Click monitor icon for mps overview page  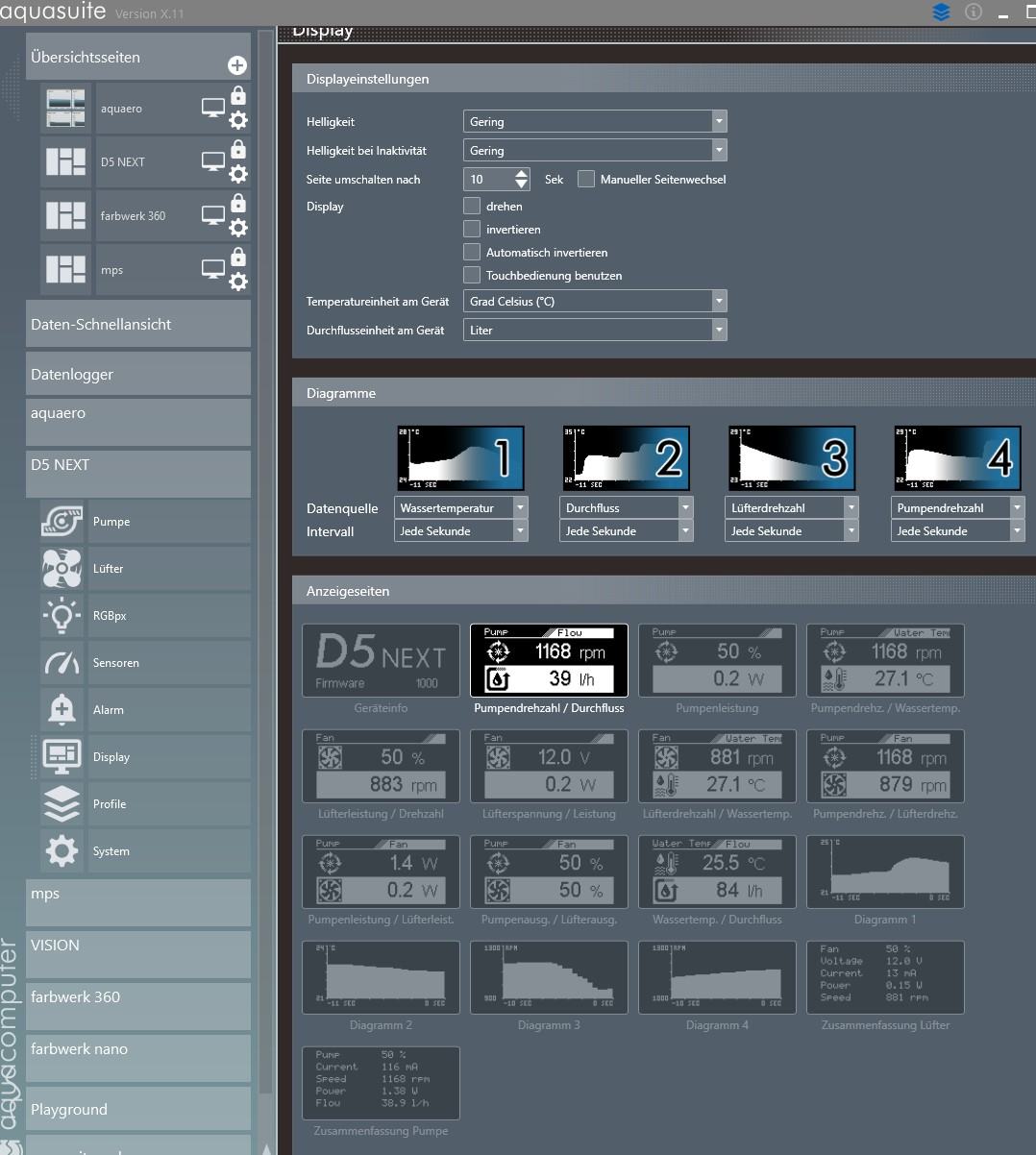pyautogui.click(x=213, y=269)
